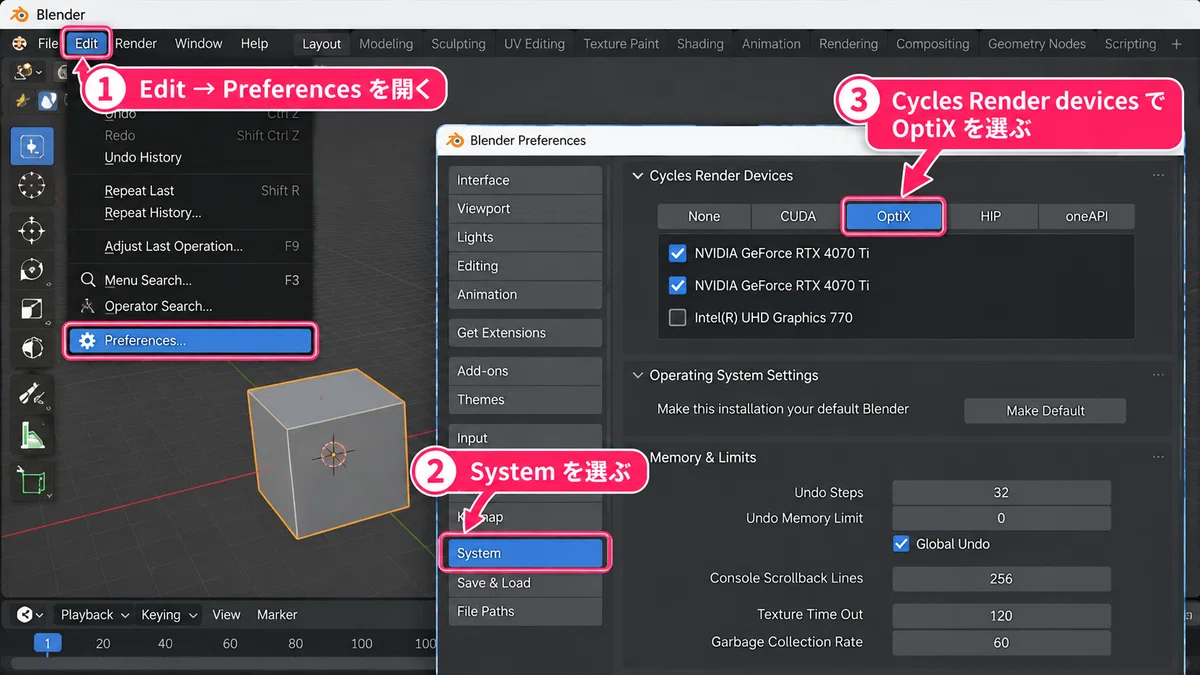The height and width of the screenshot is (675, 1200).
Task: Enable Intel(R) UHD Graphics 770 device
Action: (x=677, y=317)
